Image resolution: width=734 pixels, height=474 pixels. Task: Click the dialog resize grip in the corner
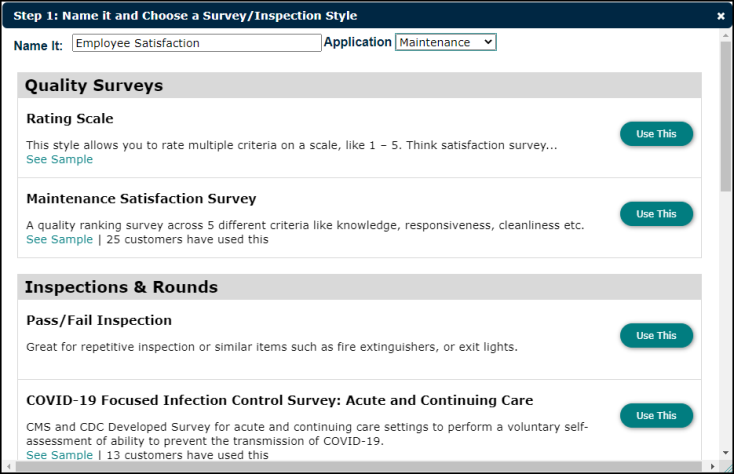[x=727, y=467]
